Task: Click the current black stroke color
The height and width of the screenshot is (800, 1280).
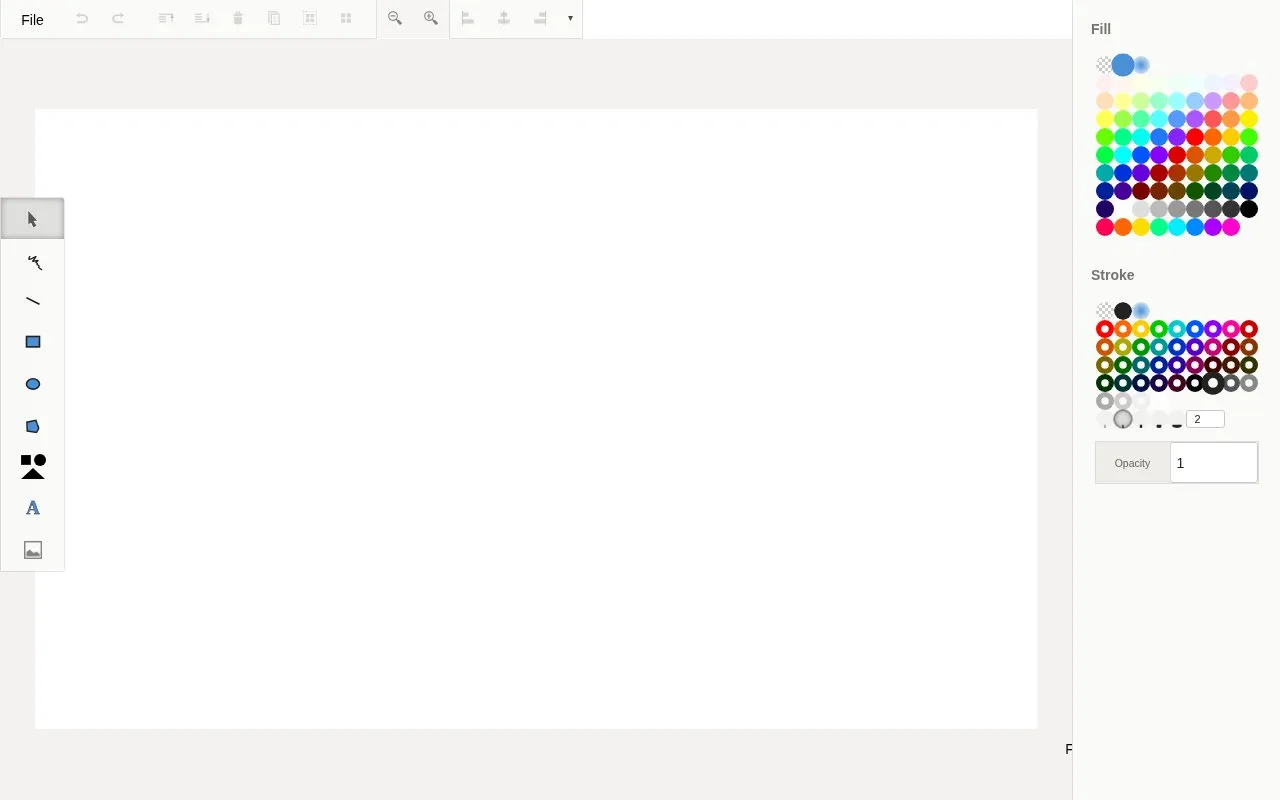Action: pos(1123,311)
